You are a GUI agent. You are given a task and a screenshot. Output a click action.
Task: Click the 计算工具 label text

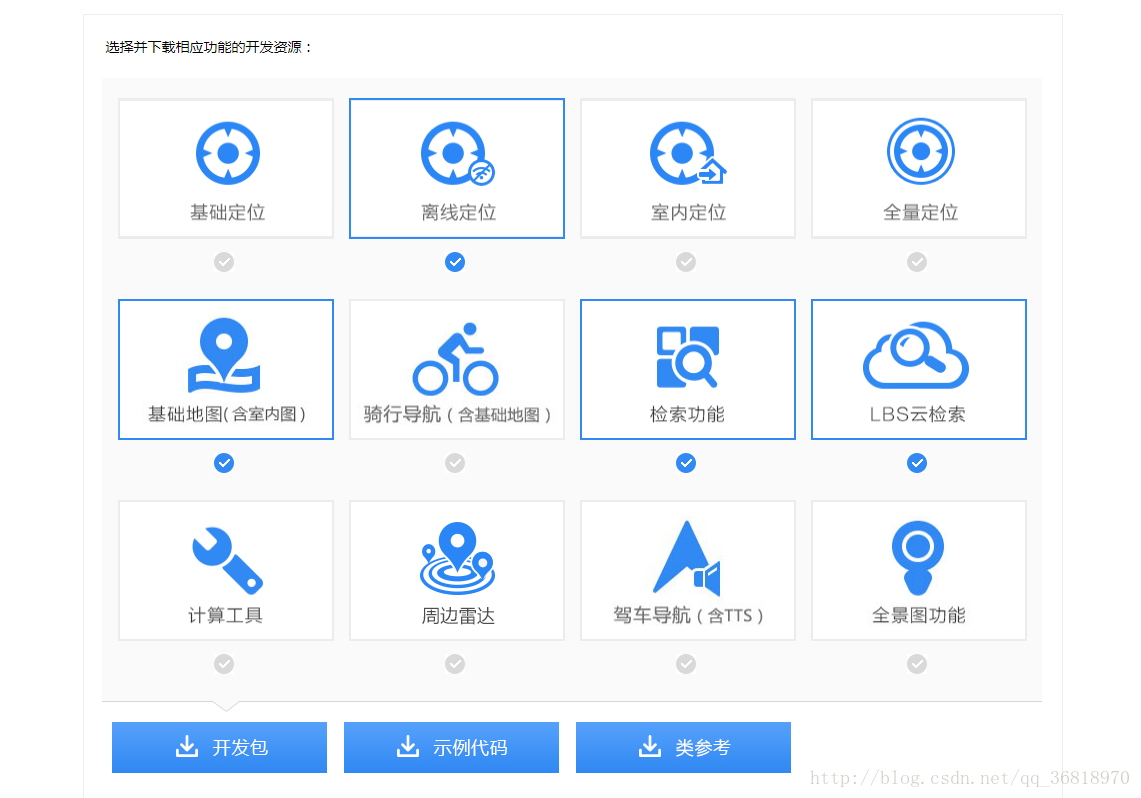point(226,615)
